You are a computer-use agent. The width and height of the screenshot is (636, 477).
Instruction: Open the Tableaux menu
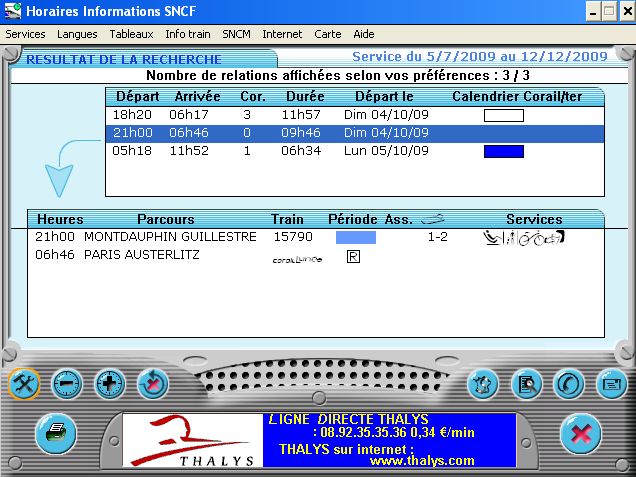(131, 34)
